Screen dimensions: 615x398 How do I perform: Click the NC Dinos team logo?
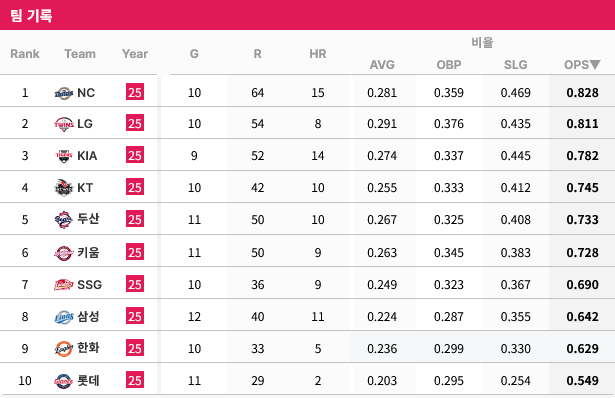coord(64,93)
